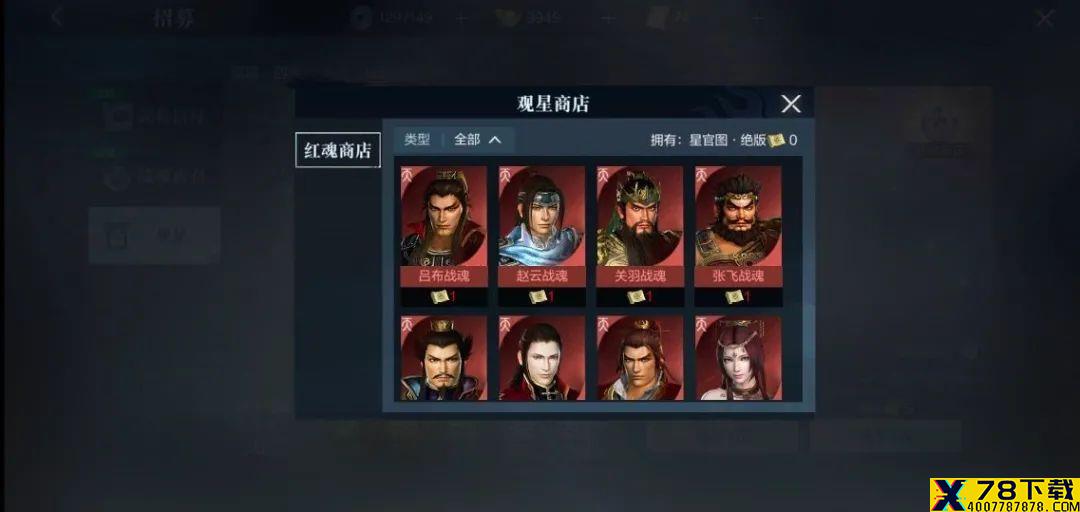Click the 星官图 scroll currency icon
This screenshot has width=1080, height=512.
click(x=776, y=140)
